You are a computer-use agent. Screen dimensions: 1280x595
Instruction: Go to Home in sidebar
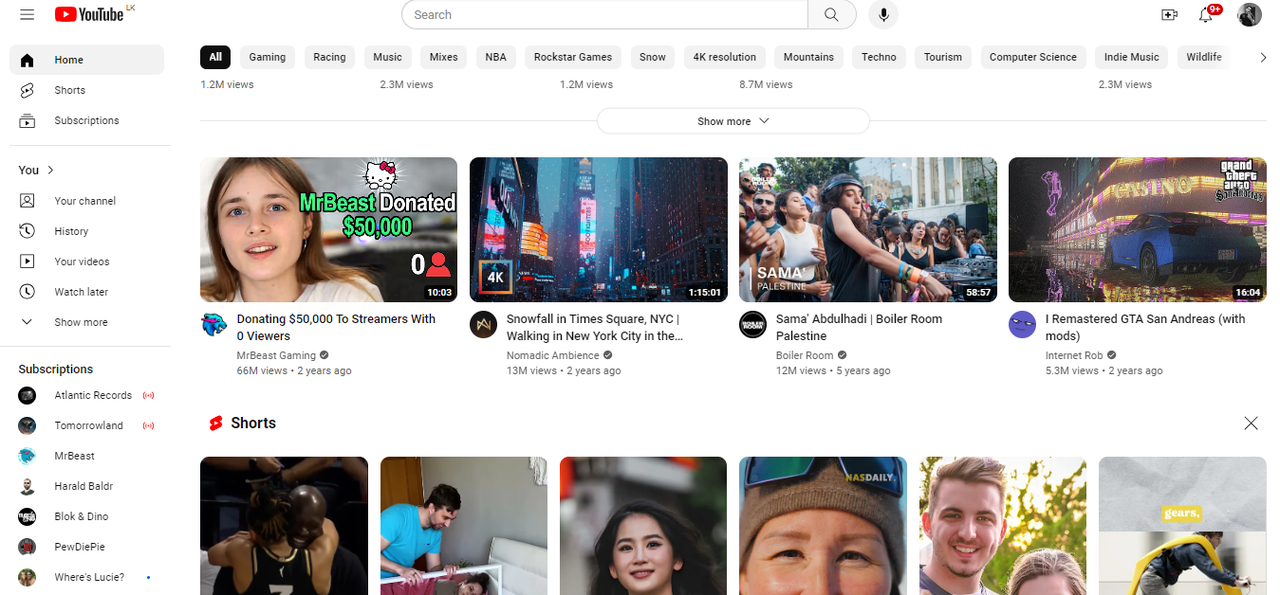tap(87, 60)
